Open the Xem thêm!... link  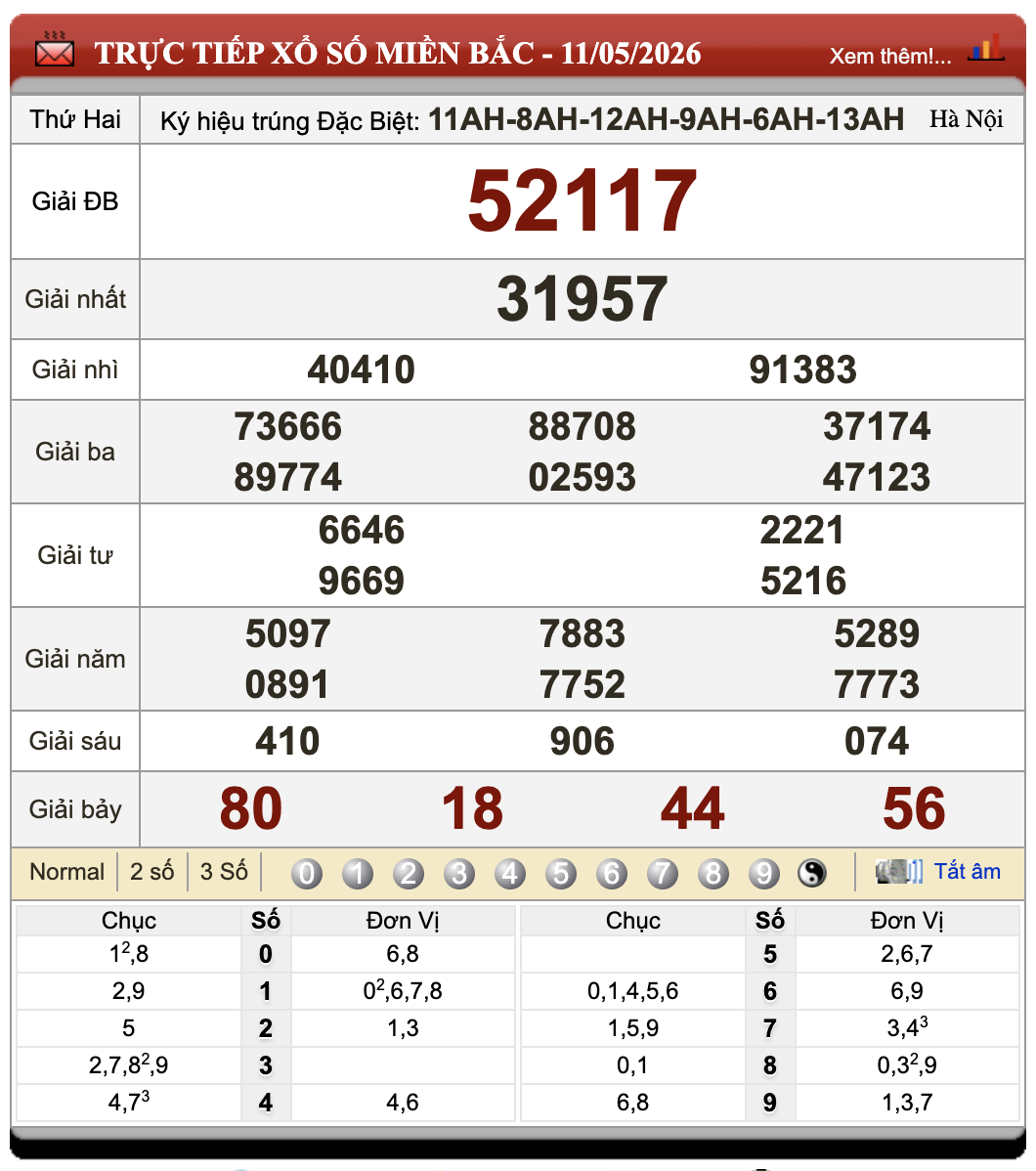point(890,56)
